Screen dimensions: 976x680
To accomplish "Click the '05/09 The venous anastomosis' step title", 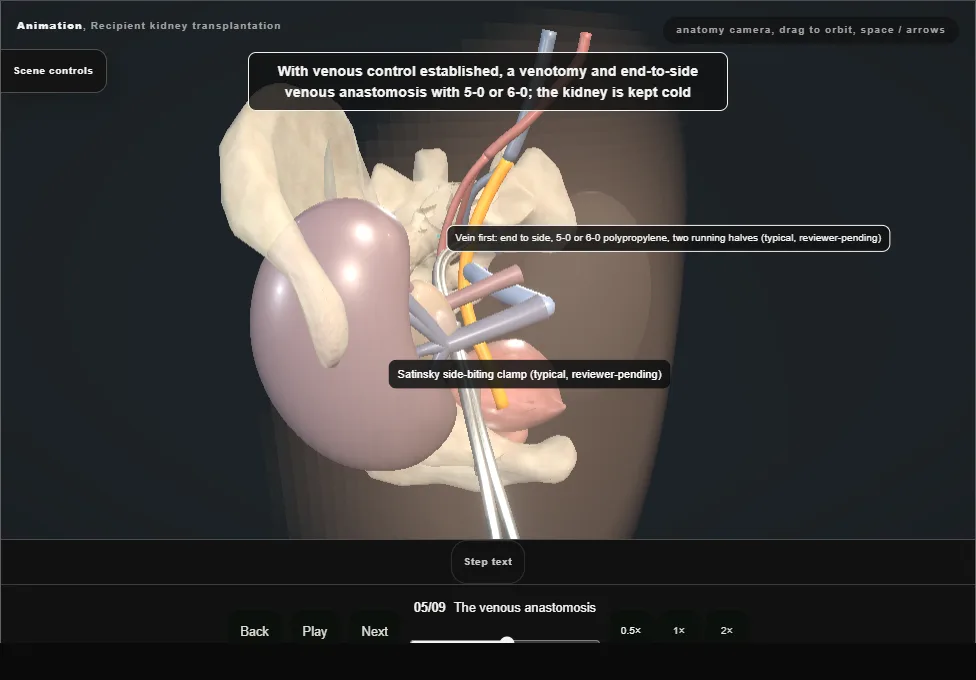I will 505,607.
